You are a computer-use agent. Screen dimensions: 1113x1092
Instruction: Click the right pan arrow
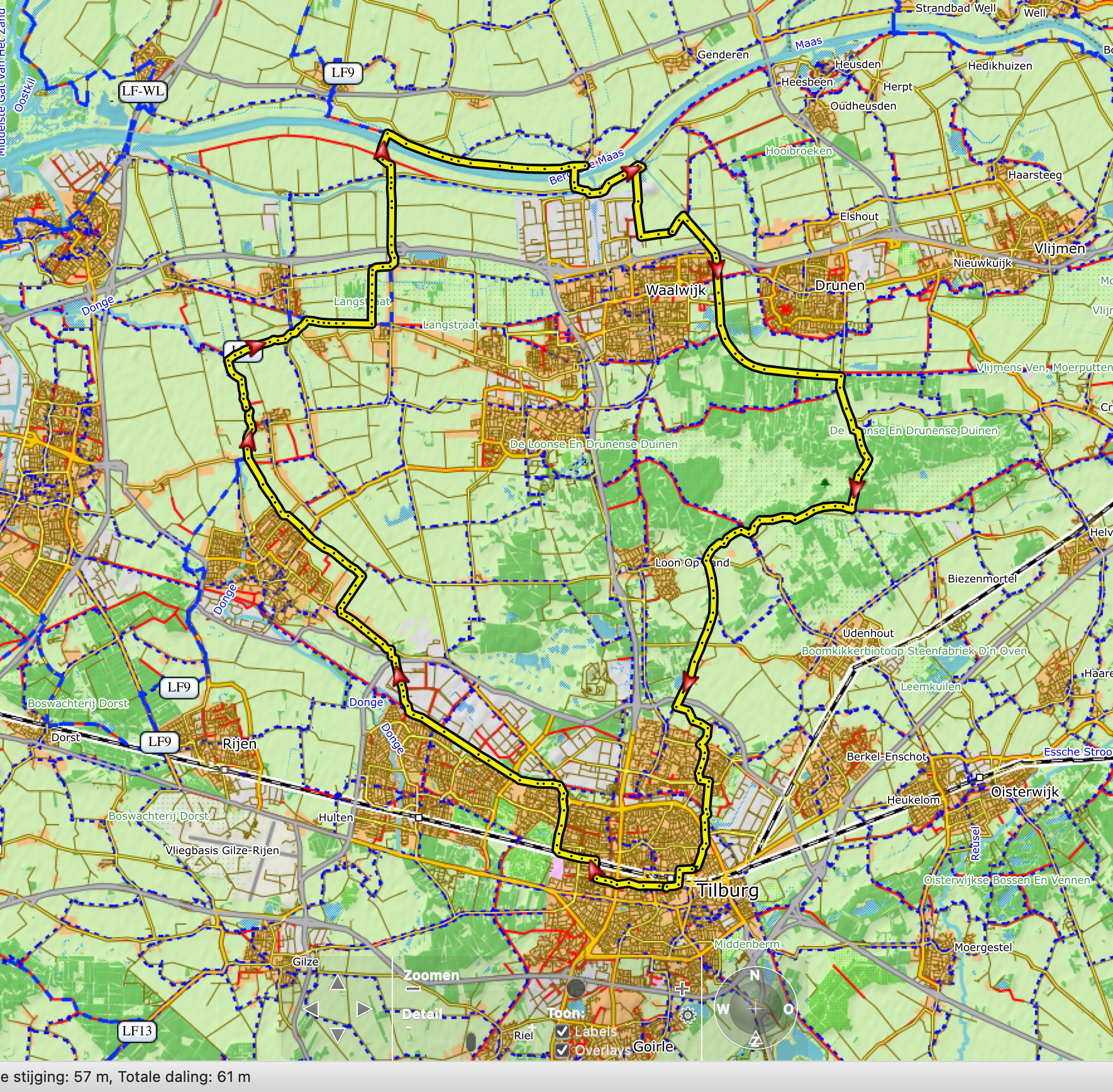[x=364, y=1010]
